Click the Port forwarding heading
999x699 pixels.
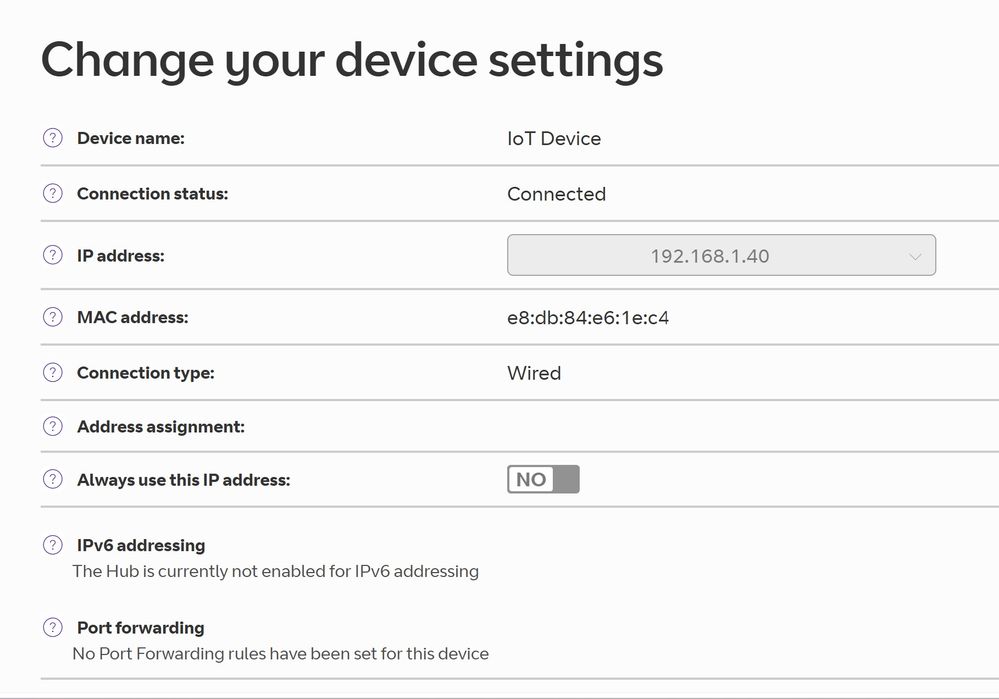pos(141,628)
